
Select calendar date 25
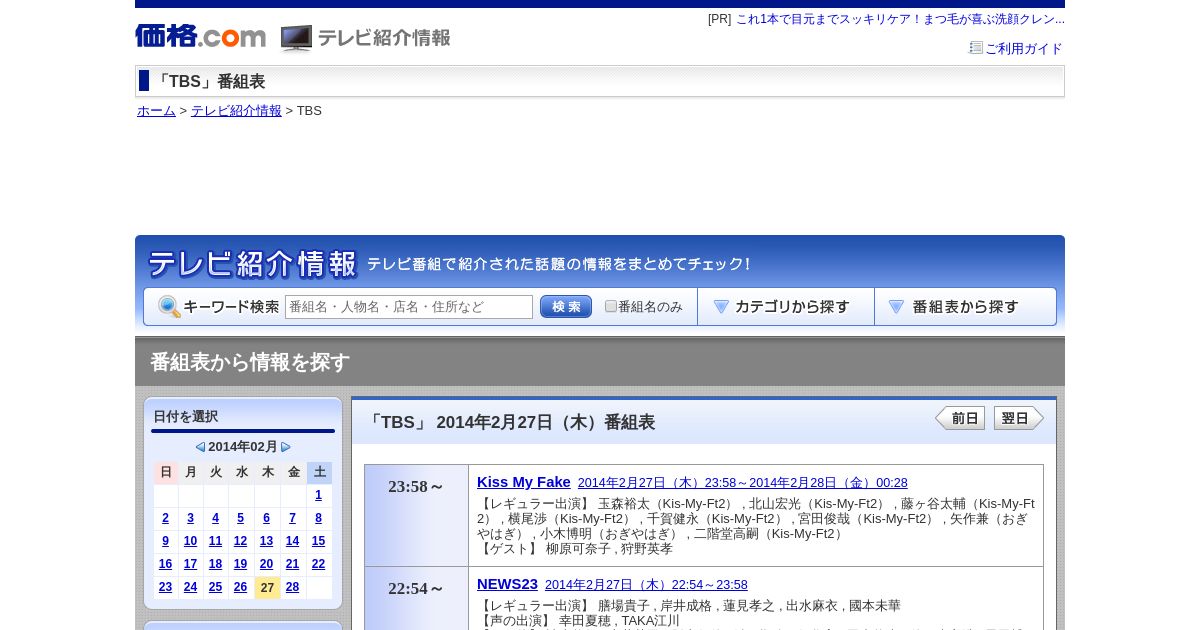215,587
